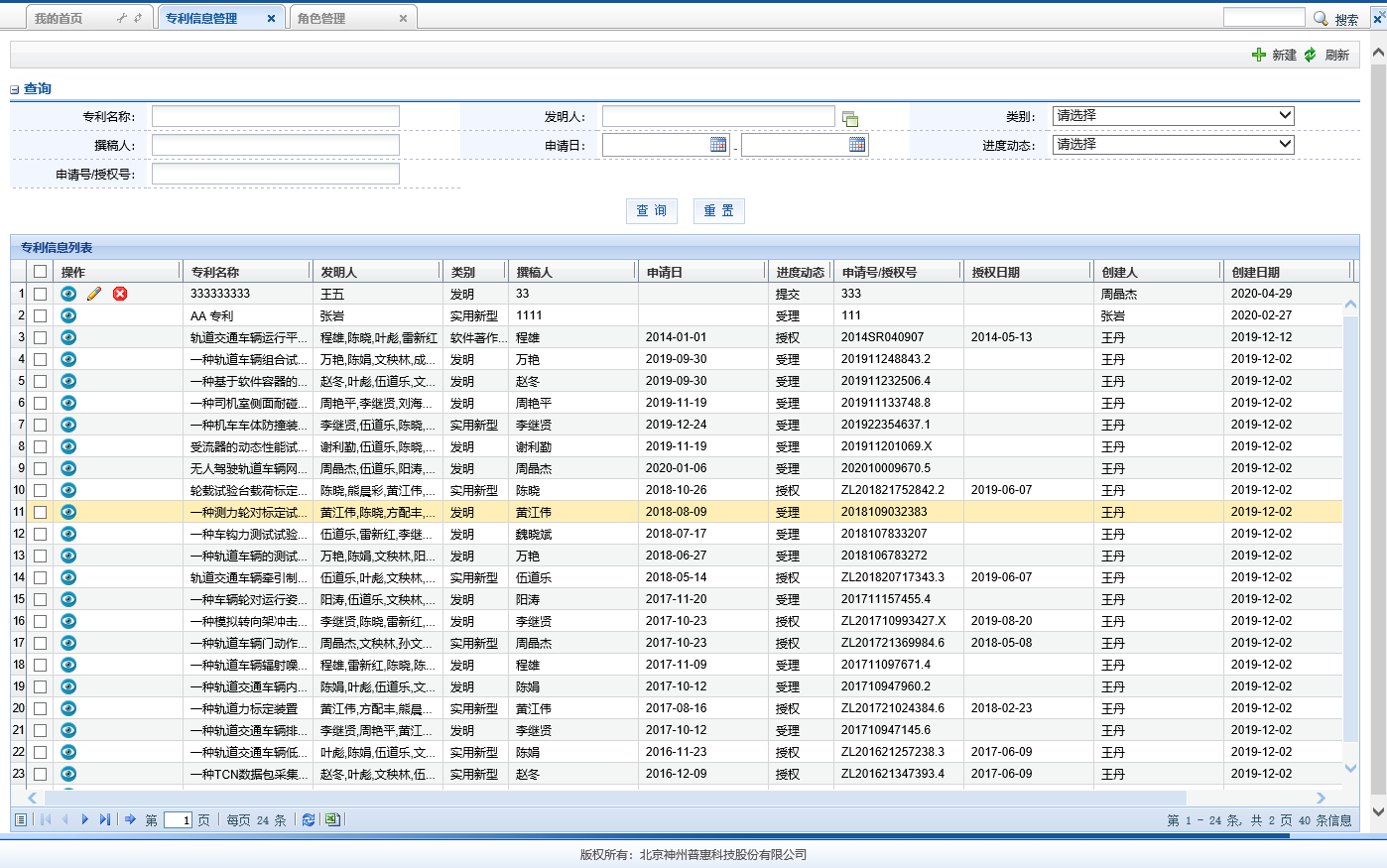The image size is (1387, 868).
Task: Click the green plus 新建 icon
Action: [1259, 55]
